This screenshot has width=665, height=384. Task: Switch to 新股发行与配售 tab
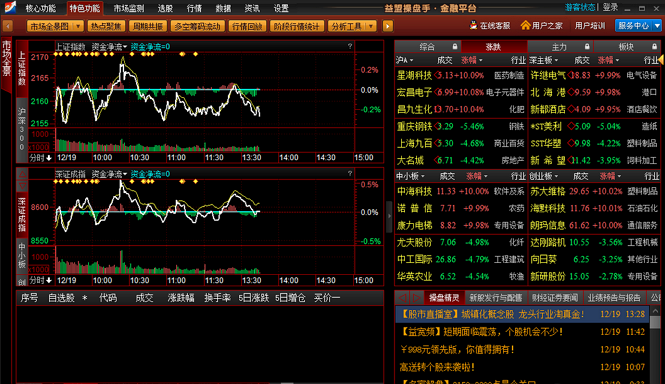pos(495,297)
